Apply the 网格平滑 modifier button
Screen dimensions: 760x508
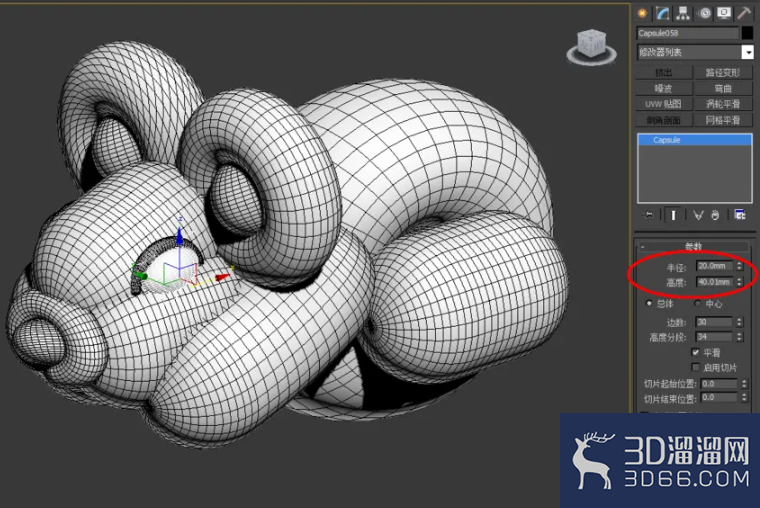pyautogui.click(x=723, y=120)
